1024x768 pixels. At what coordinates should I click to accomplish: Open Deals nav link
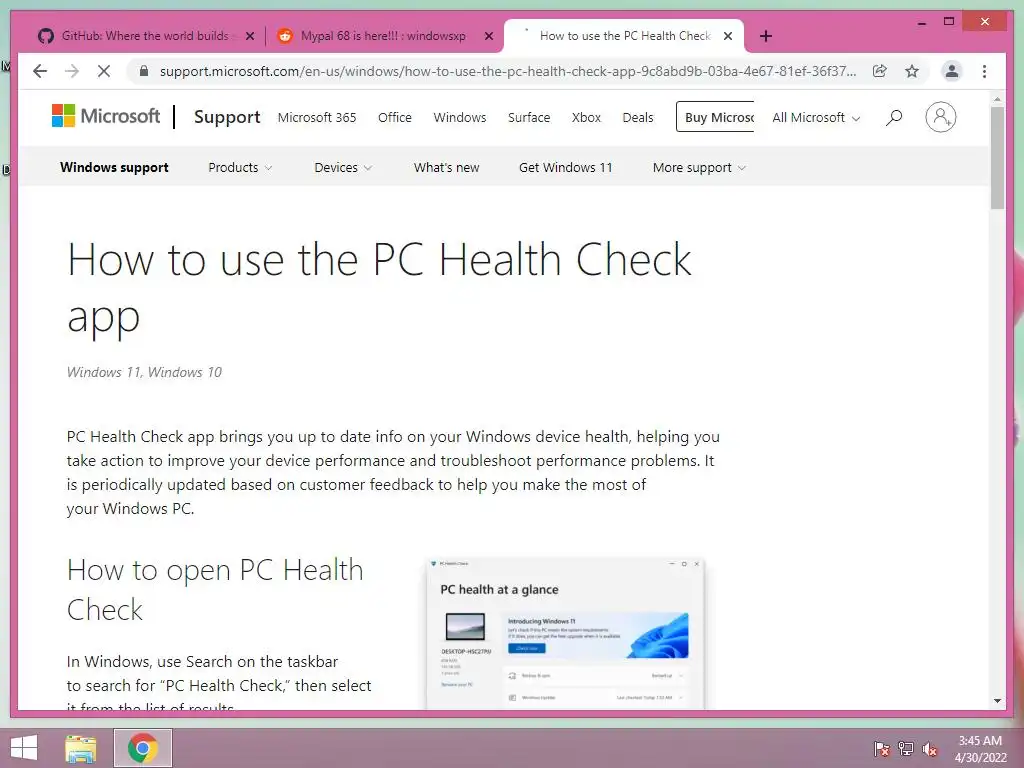pos(637,118)
